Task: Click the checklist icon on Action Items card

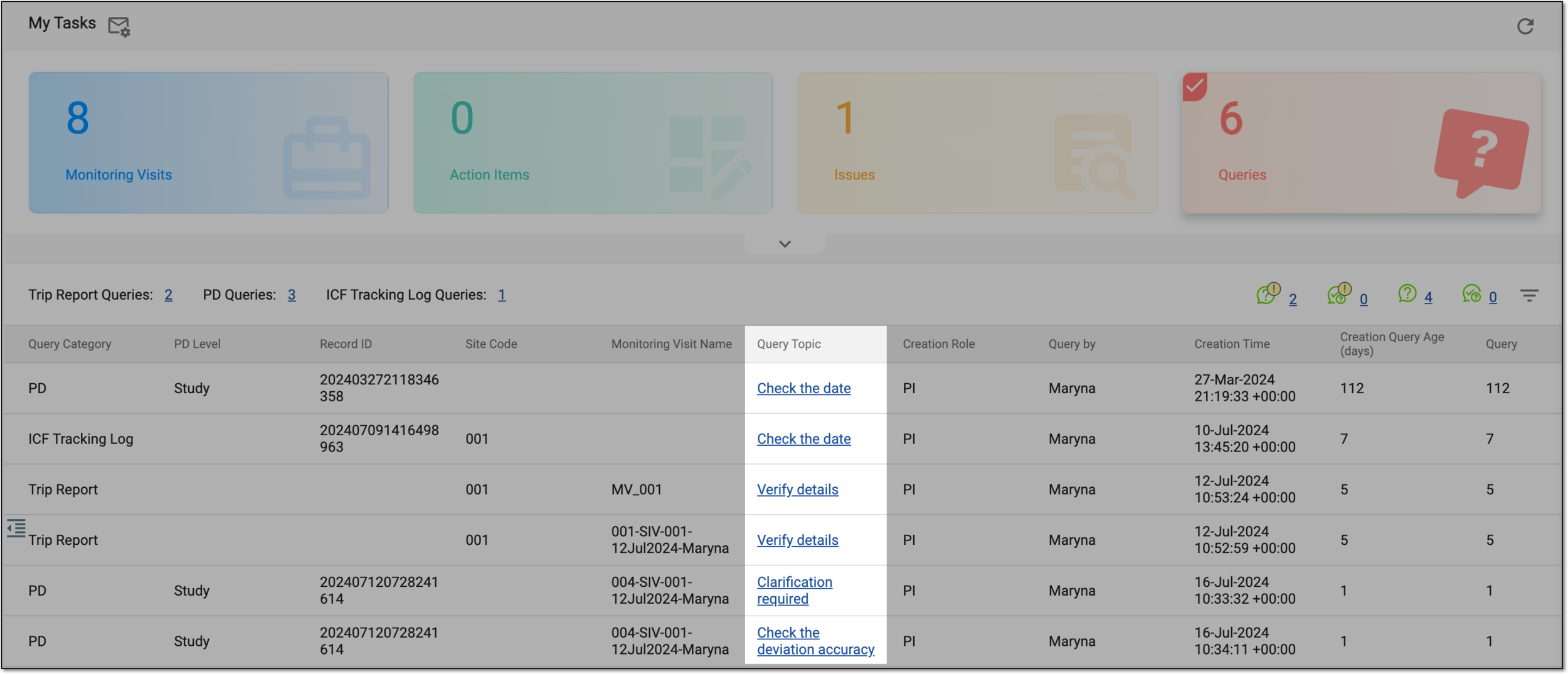Action: [x=711, y=158]
